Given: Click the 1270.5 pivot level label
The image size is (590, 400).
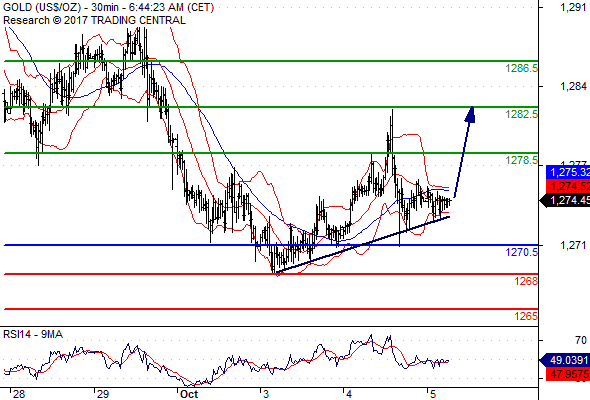Looking at the screenshot, I should 522,252.
